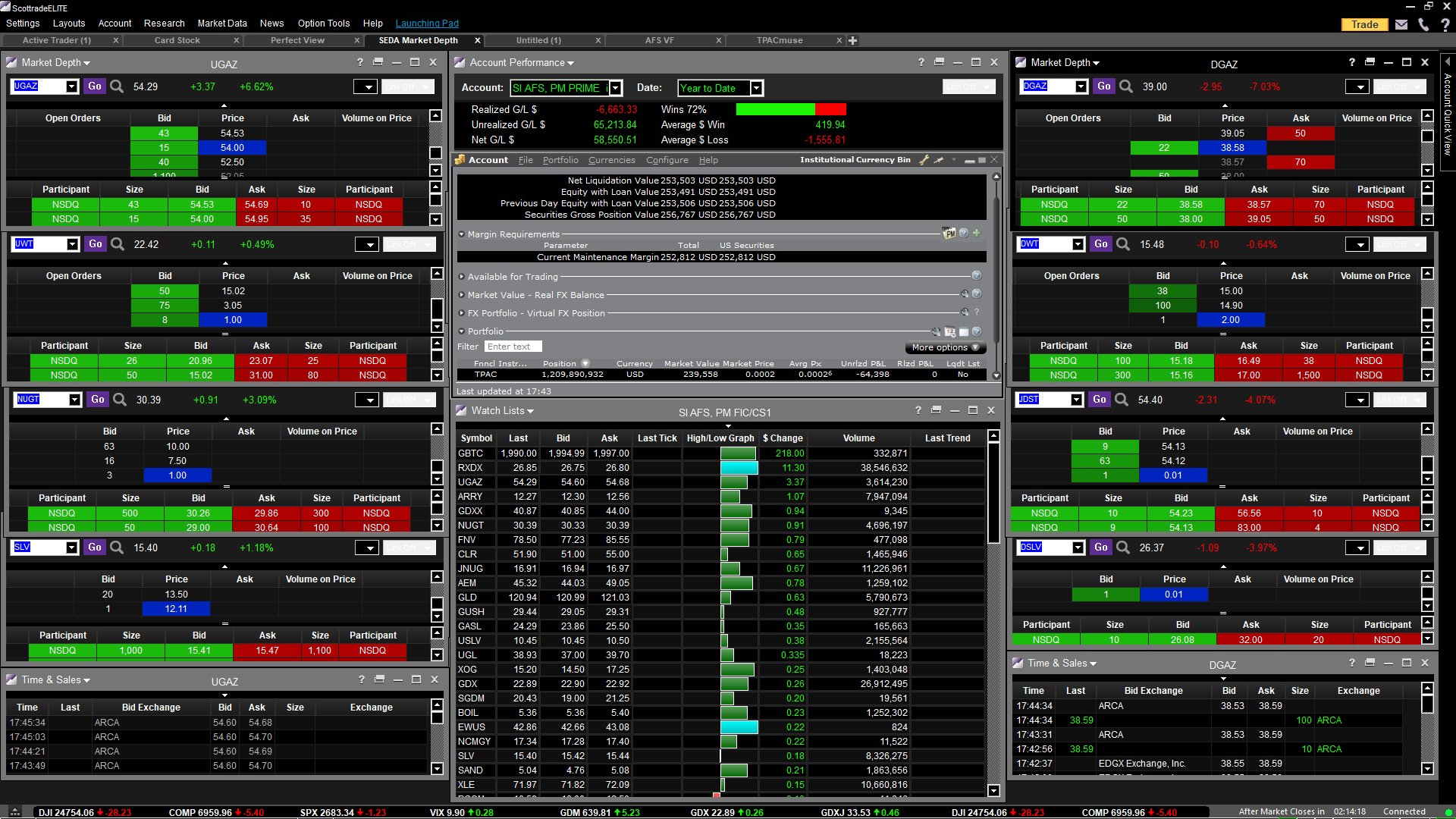1456x819 pixels.
Task: Collapse the Margin Requirements section
Action: (x=462, y=234)
